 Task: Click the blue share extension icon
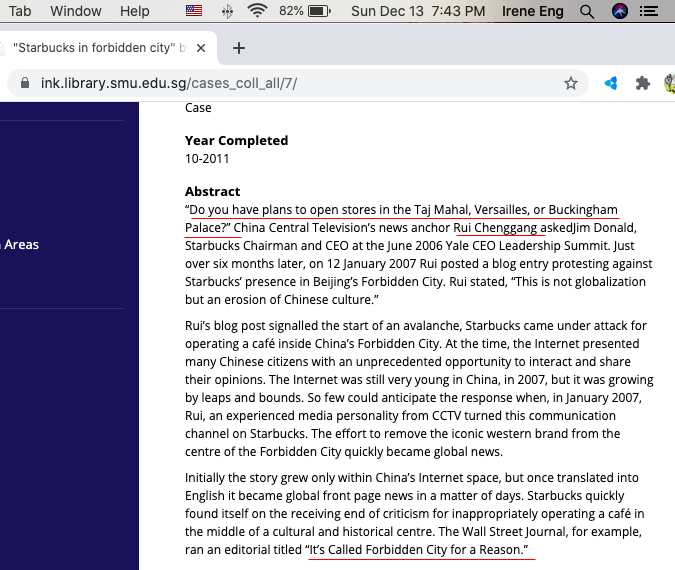tap(611, 84)
